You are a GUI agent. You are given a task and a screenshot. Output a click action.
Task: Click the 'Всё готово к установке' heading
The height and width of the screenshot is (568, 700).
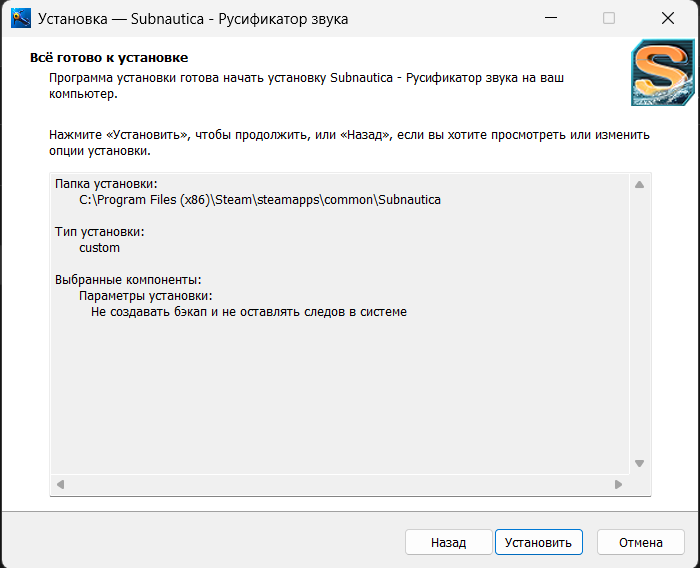109,58
